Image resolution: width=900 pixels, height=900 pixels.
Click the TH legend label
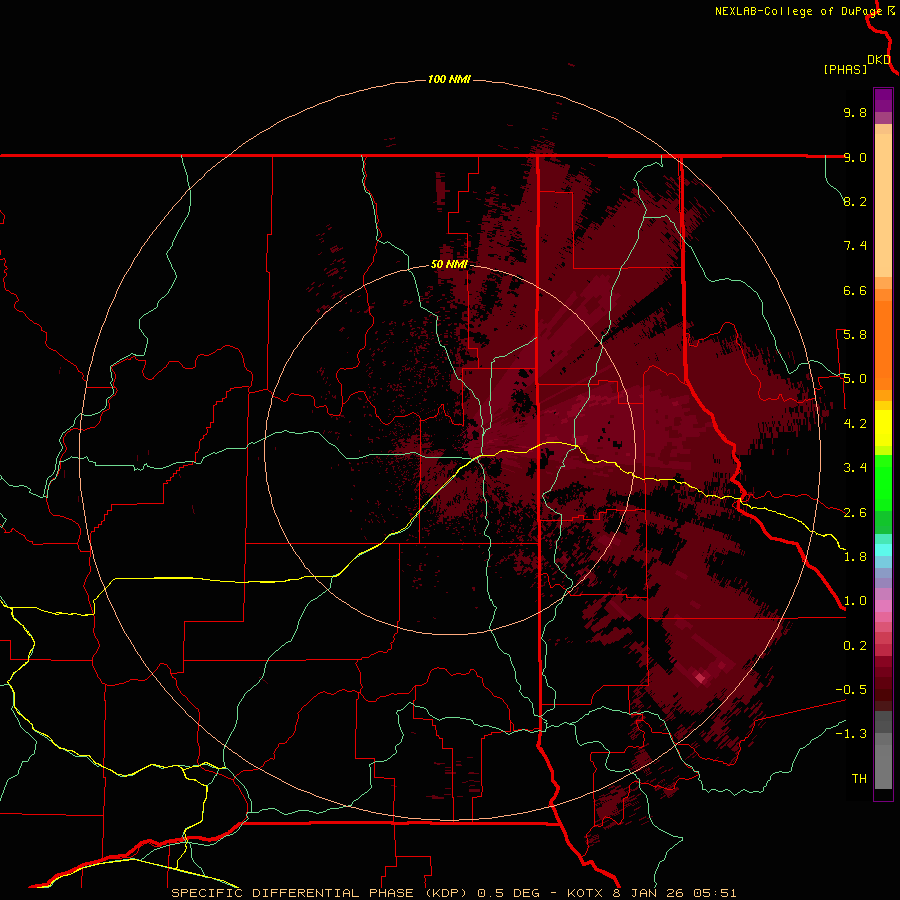click(859, 779)
